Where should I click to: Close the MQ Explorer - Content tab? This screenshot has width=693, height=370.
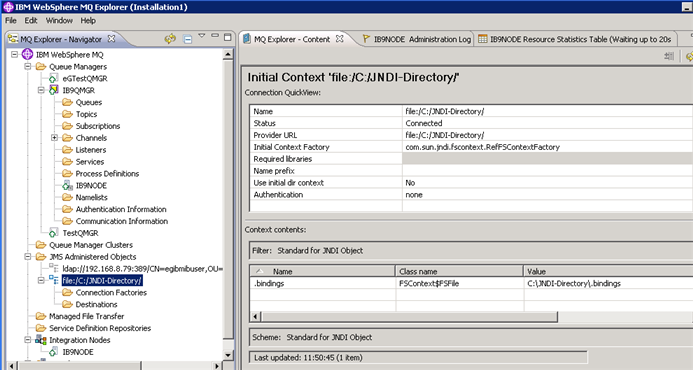[x=339, y=39]
